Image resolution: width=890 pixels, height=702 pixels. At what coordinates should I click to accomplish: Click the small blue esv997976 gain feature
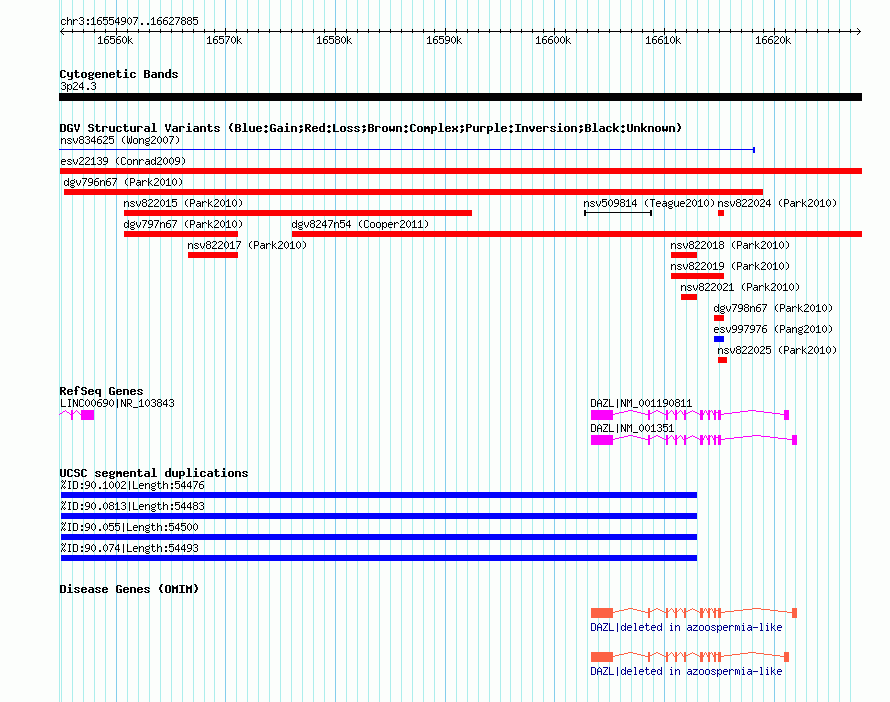[x=719, y=339]
